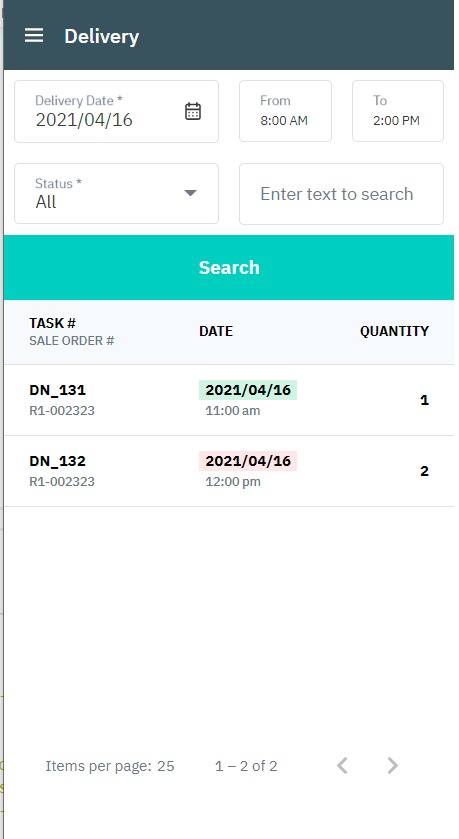Go to the previous results page
Viewport: 459px width, 839px height.
pos(342,766)
